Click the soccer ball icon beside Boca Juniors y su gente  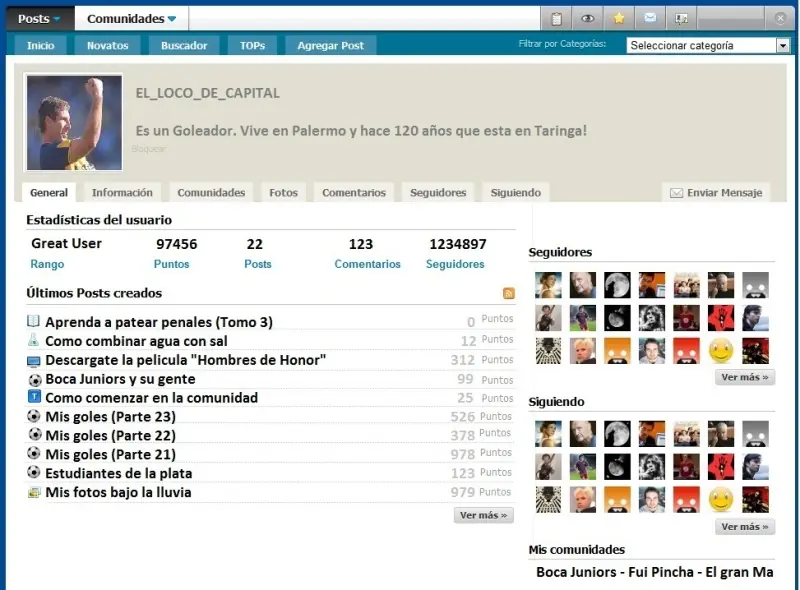(x=35, y=380)
